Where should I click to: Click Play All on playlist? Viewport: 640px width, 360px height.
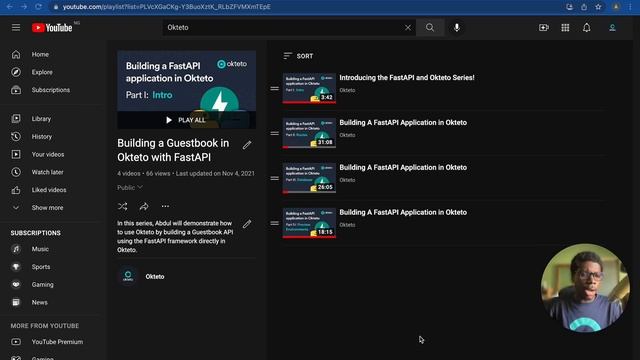186,120
